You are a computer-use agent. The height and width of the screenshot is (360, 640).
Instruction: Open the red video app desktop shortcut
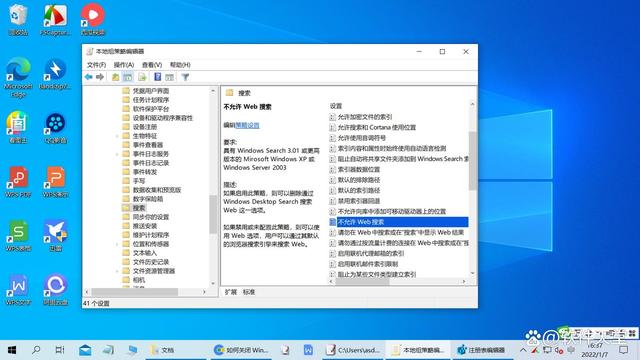[x=93, y=19]
